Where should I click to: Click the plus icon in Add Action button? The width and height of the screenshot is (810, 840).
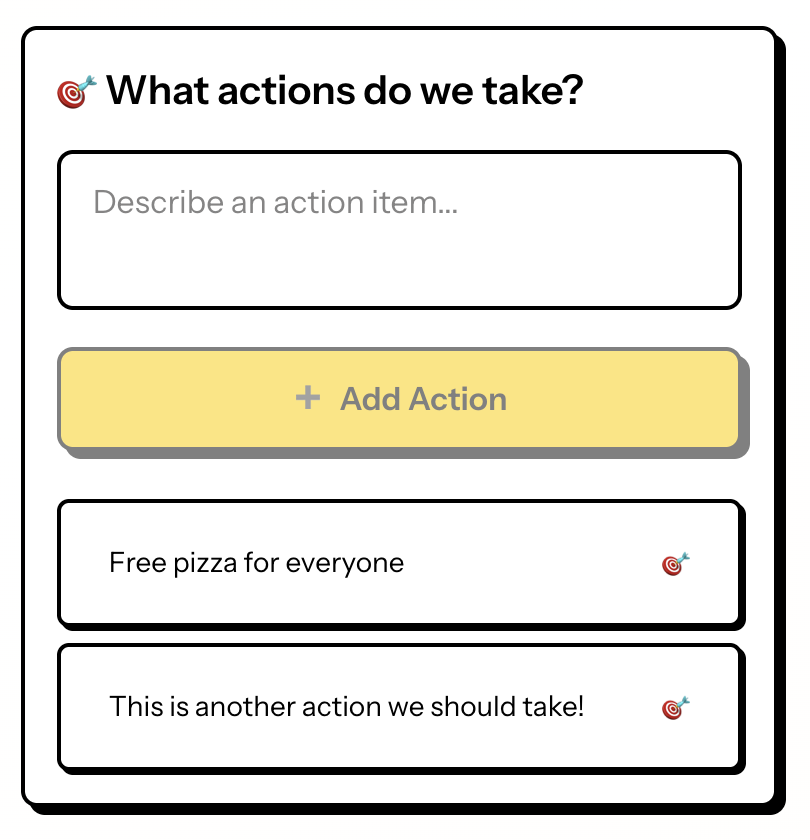(x=308, y=398)
